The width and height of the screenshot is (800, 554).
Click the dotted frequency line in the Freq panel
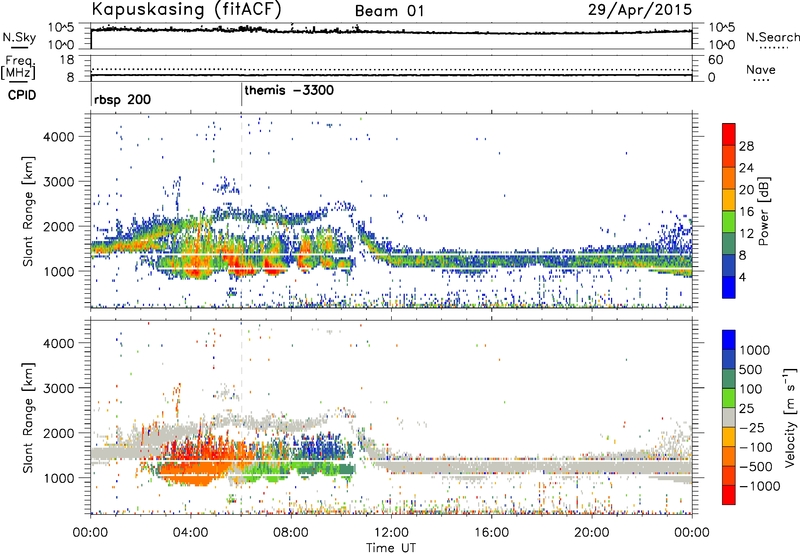[391, 69]
